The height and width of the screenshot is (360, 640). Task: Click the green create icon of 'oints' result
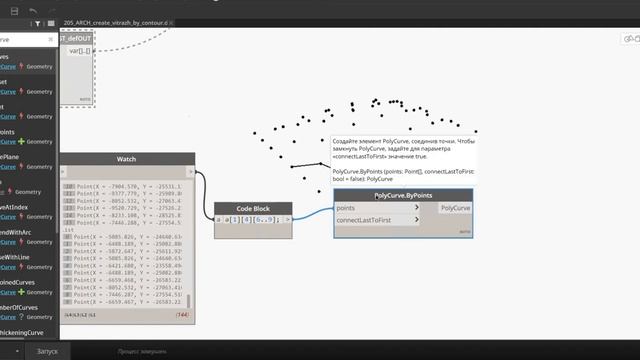tap(21, 142)
